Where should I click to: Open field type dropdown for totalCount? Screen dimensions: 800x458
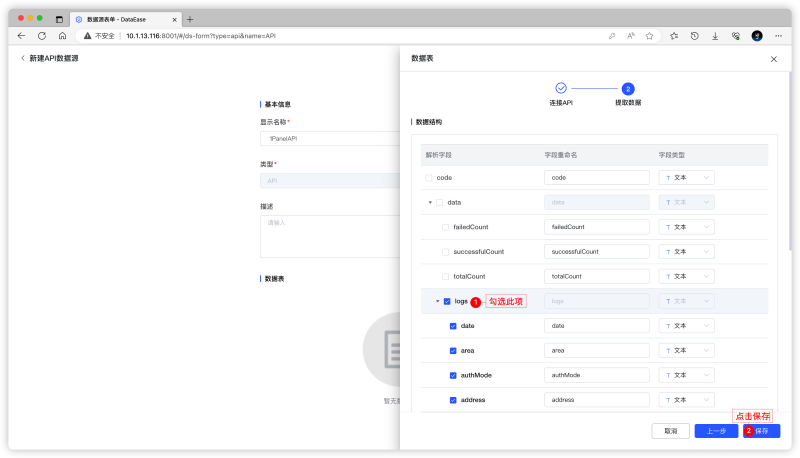(686, 276)
